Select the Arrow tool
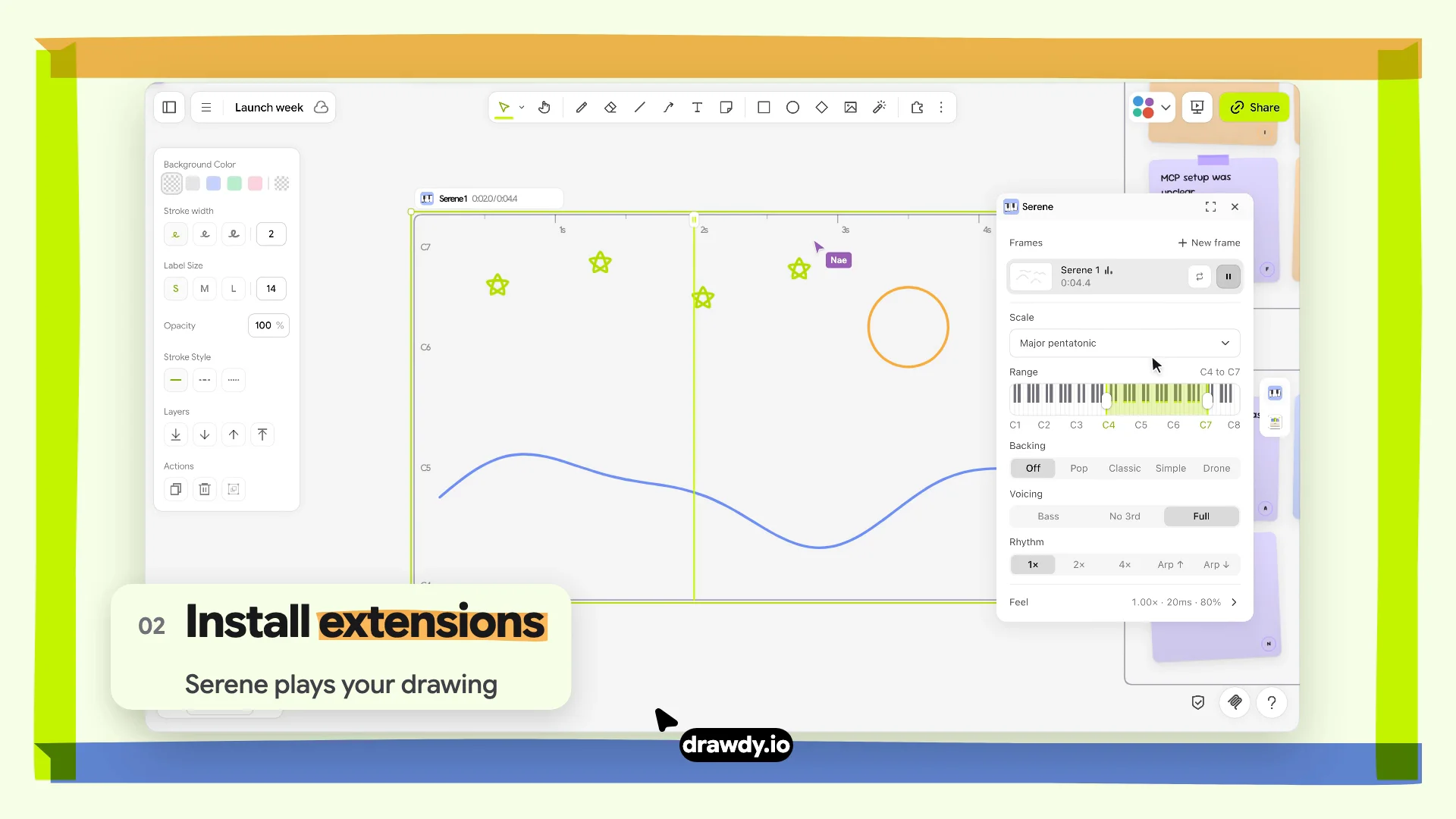This screenshot has height=819, width=1456. (x=668, y=108)
